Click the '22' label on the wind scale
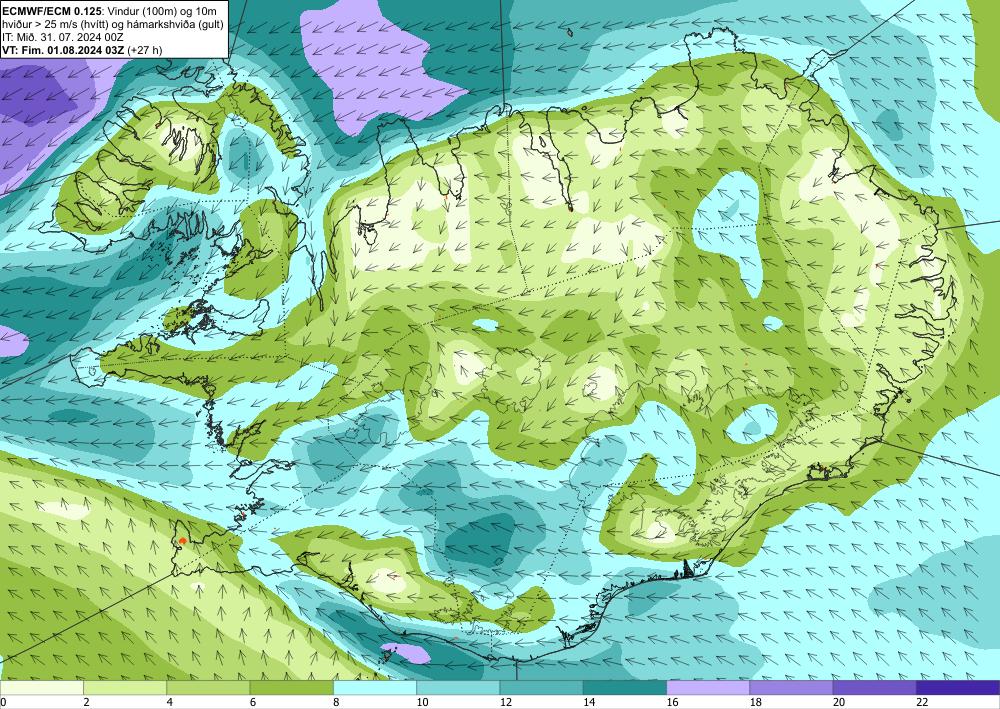Viewport: 1000px width, 709px height. coord(922,702)
